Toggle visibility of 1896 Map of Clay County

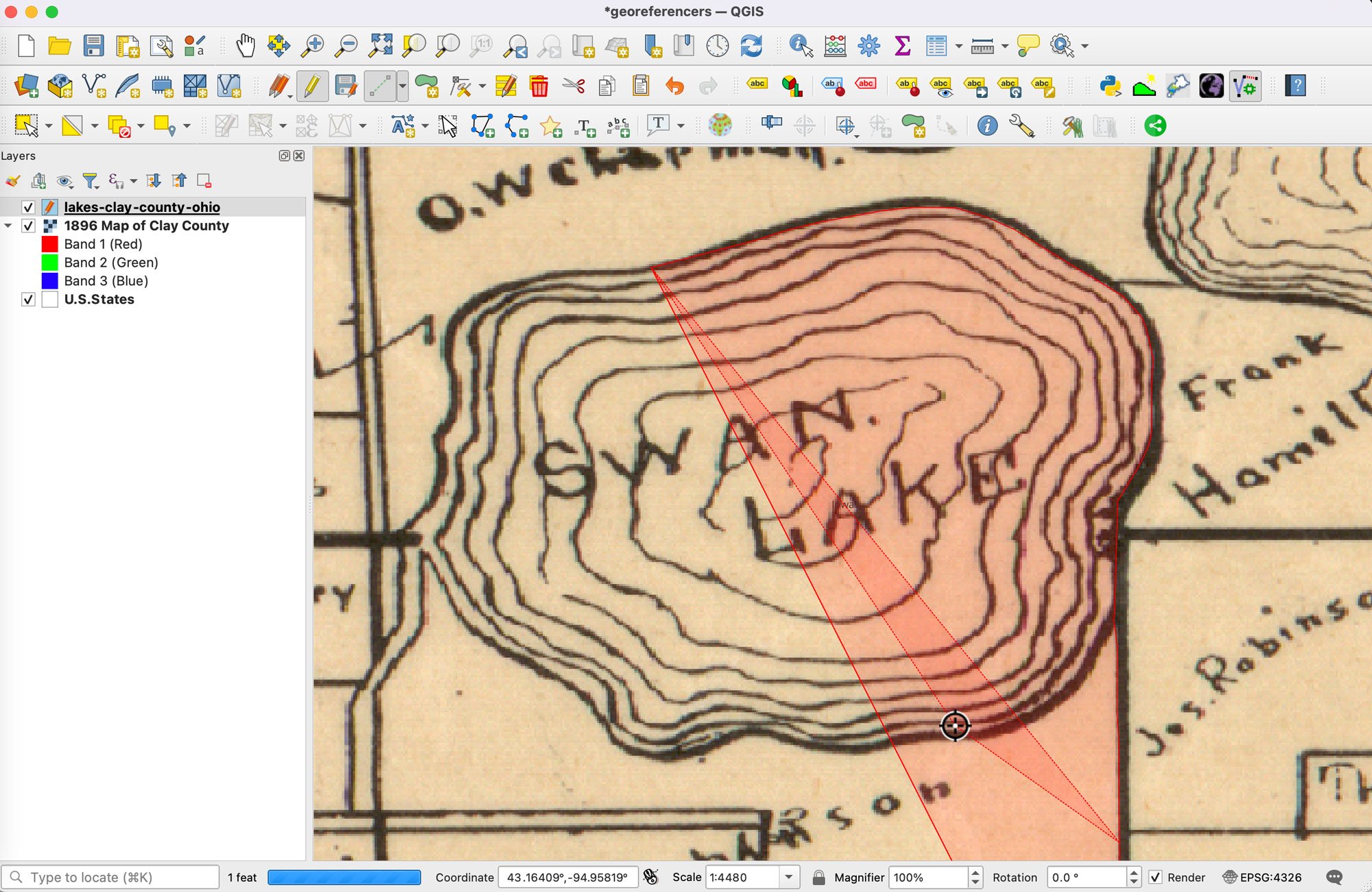[x=27, y=226]
